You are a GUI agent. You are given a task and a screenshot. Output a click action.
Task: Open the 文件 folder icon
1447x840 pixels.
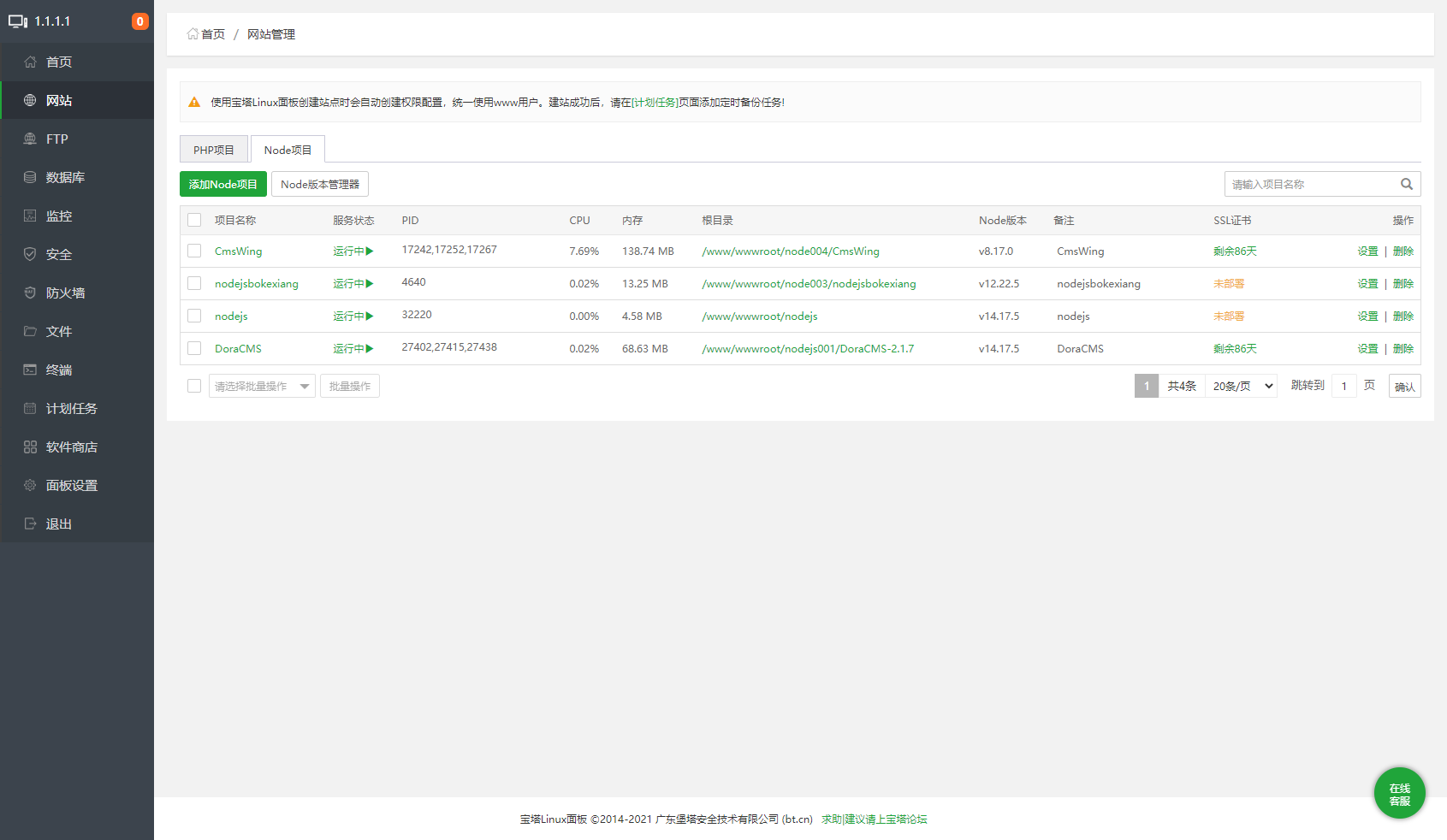30,331
